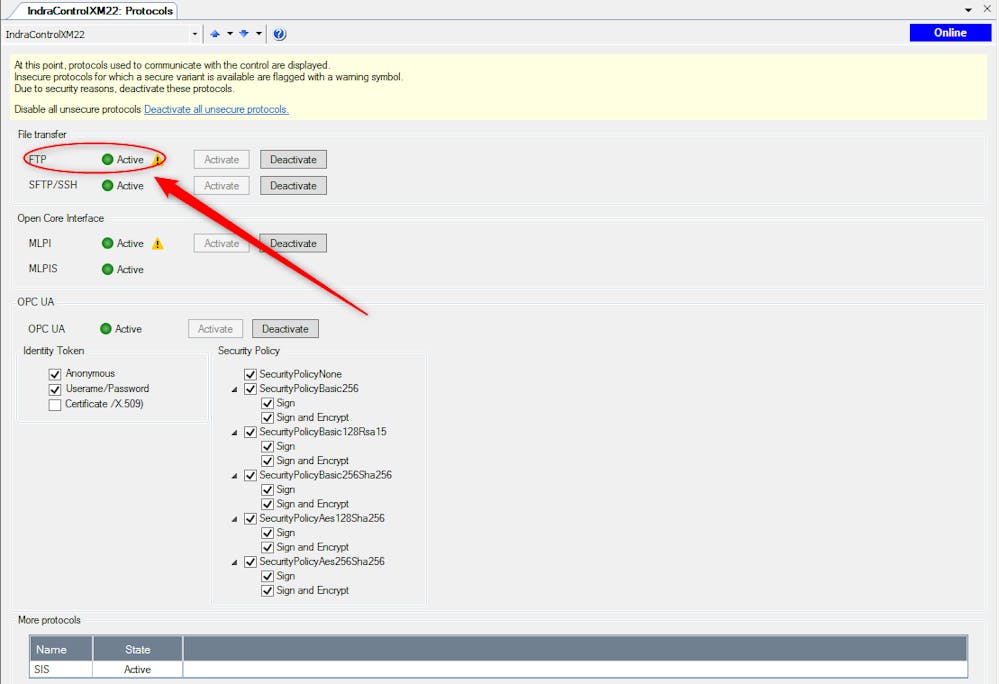Enable the Certificate /X.509) checkbox
Image resolution: width=999 pixels, height=684 pixels.
click(x=55, y=404)
